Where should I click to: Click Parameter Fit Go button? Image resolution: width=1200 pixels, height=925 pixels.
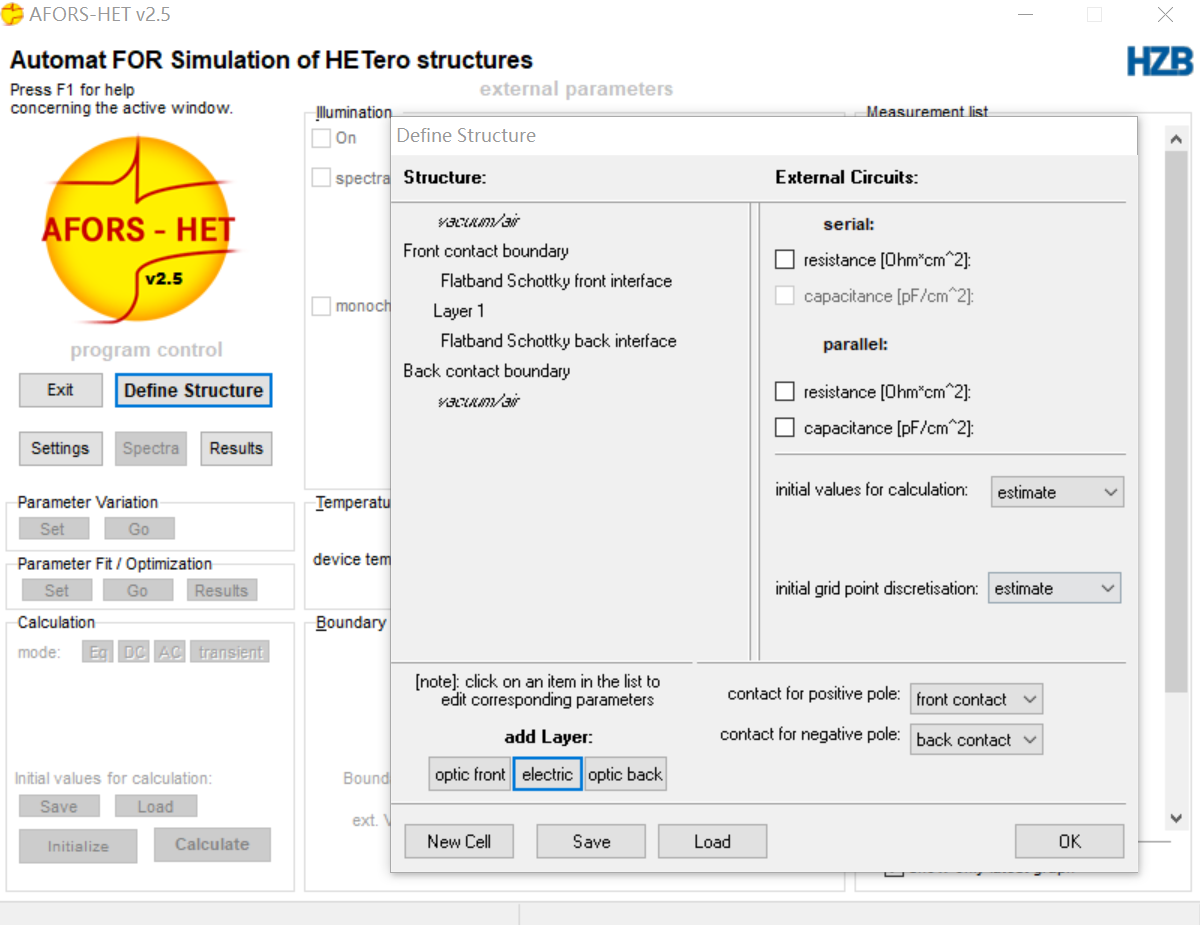tap(137, 590)
